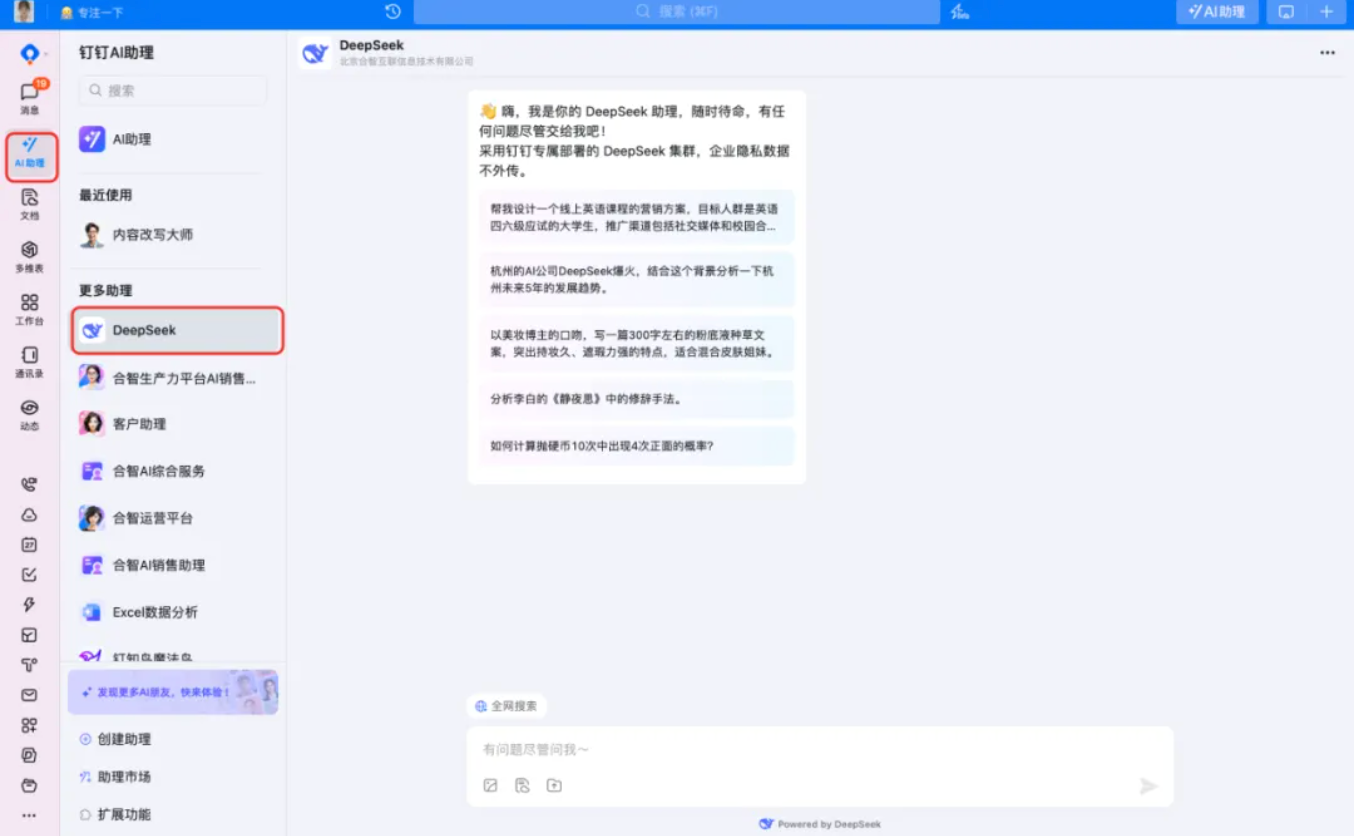The height and width of the screenshot is (836, 1358).
Task: Click the document attach icon in input box
Action: tap(522, 786)
